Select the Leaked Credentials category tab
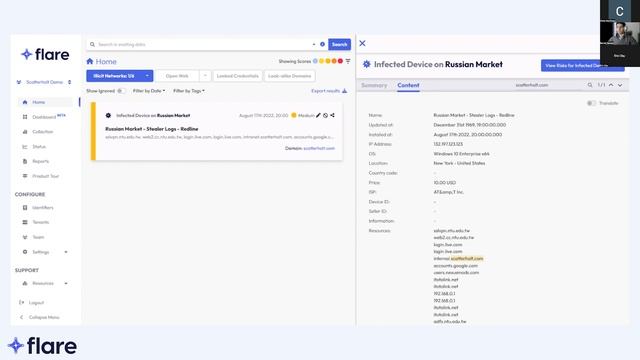Image resolution: width=640 pixels, height=360 pixels. click(238, 76)
